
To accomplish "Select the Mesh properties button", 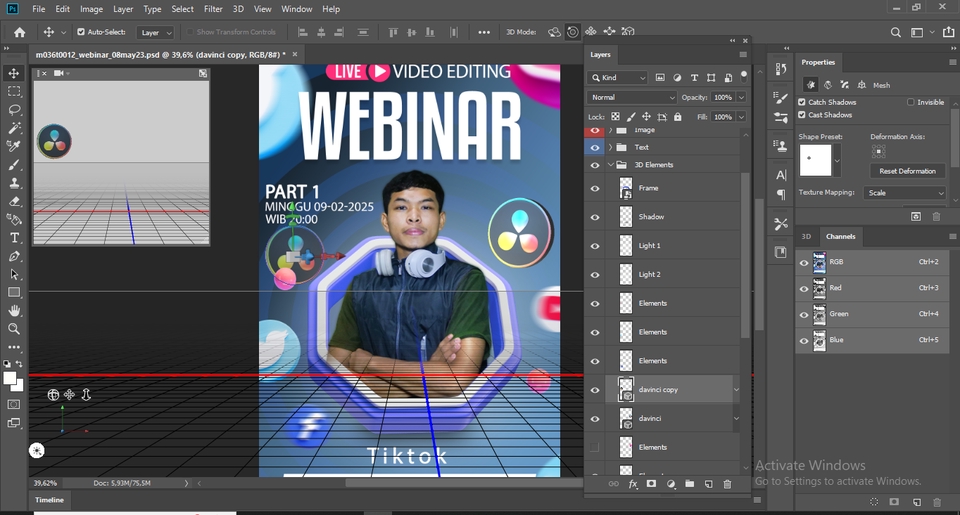I will tap(810, 85).
